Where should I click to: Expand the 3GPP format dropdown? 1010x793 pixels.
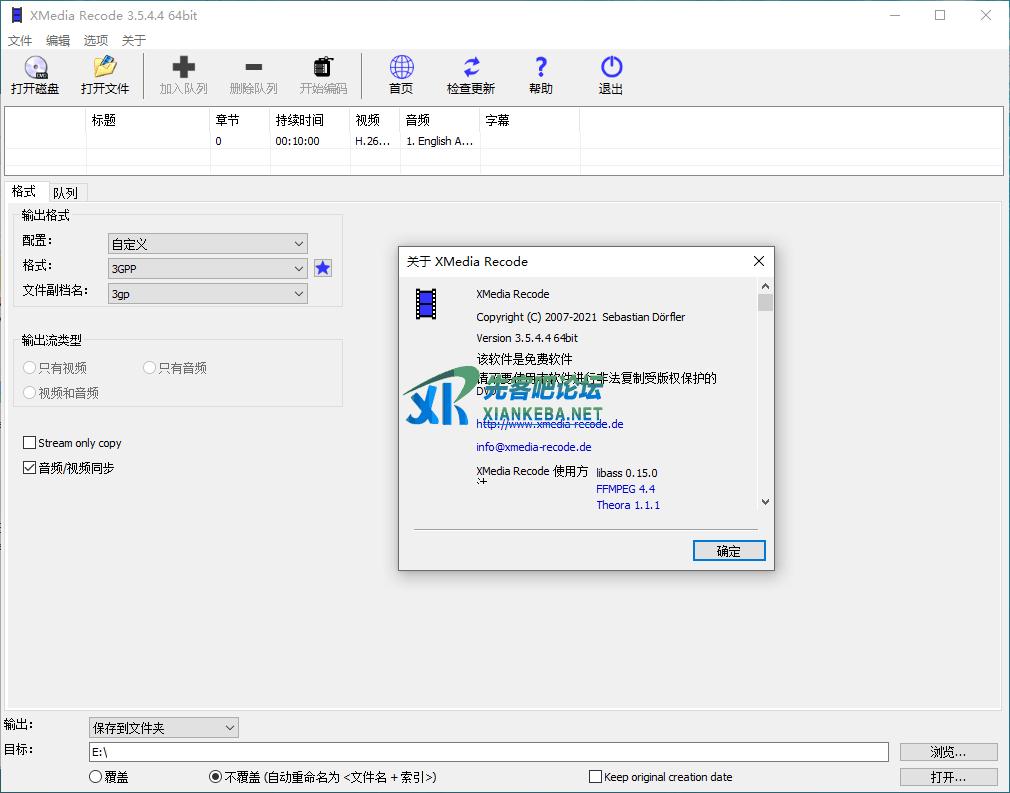pyautogui.click(x=299, y=269)
